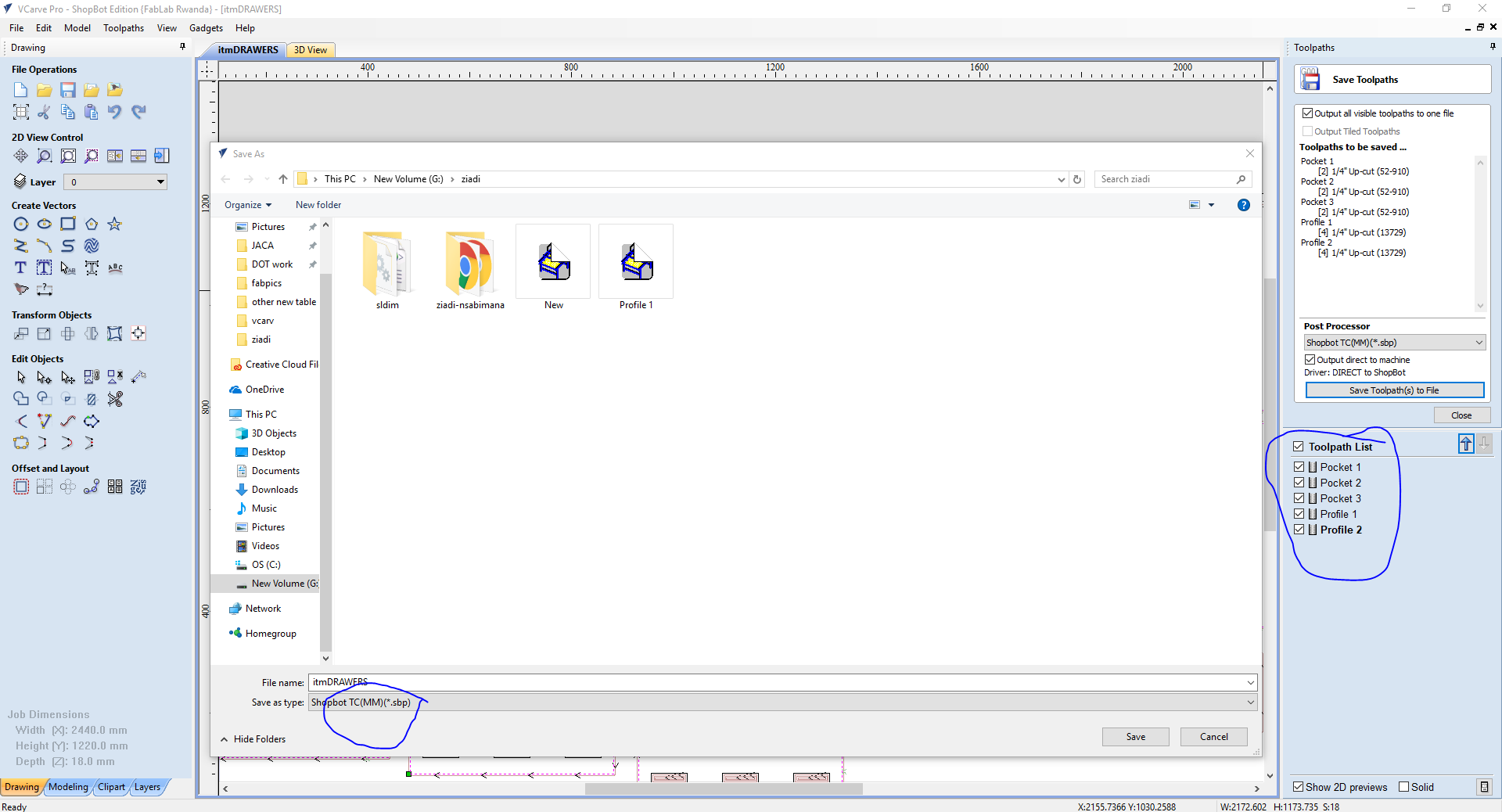
Task: Select the Draw Ellipse tool
Action: [45, 225]
